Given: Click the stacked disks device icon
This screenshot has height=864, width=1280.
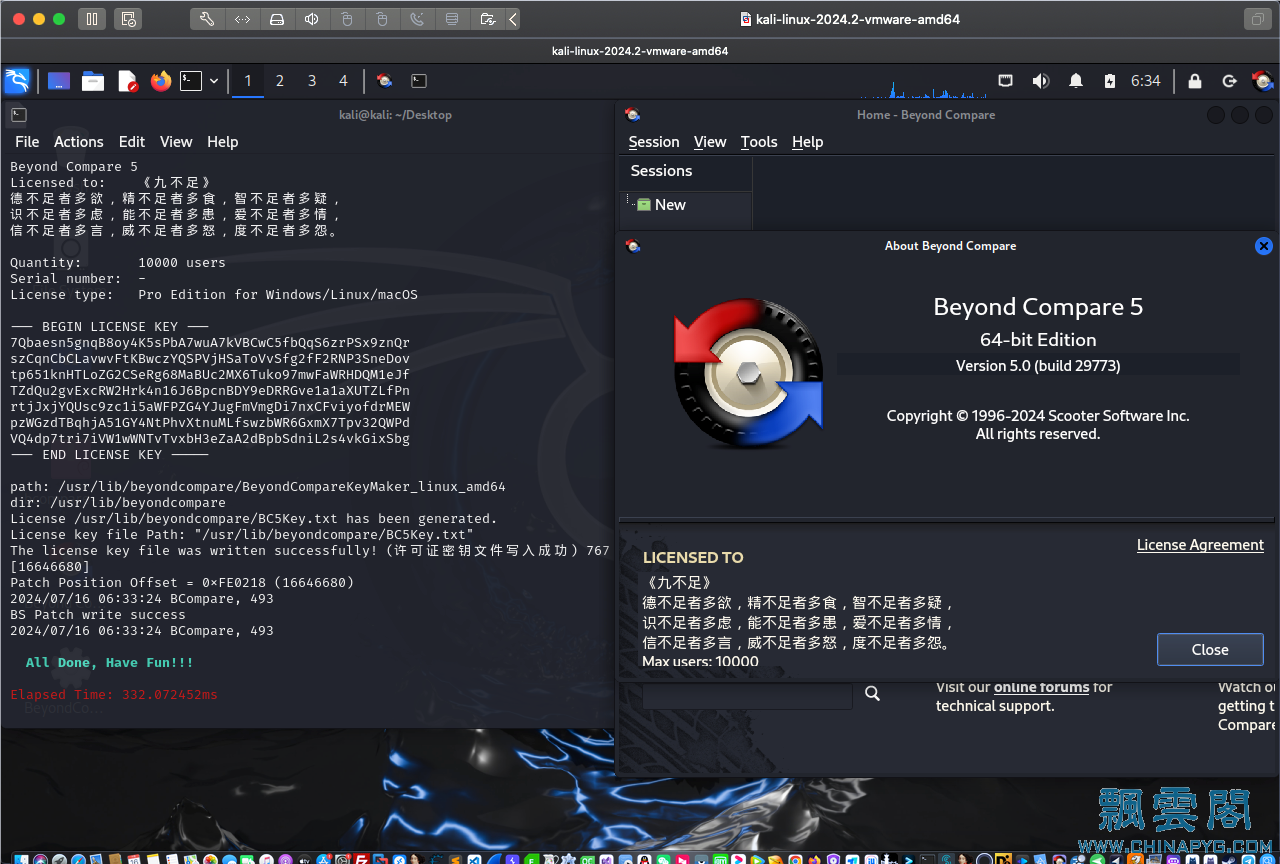Looking at the screenshot, I should (x=452, y=19).
